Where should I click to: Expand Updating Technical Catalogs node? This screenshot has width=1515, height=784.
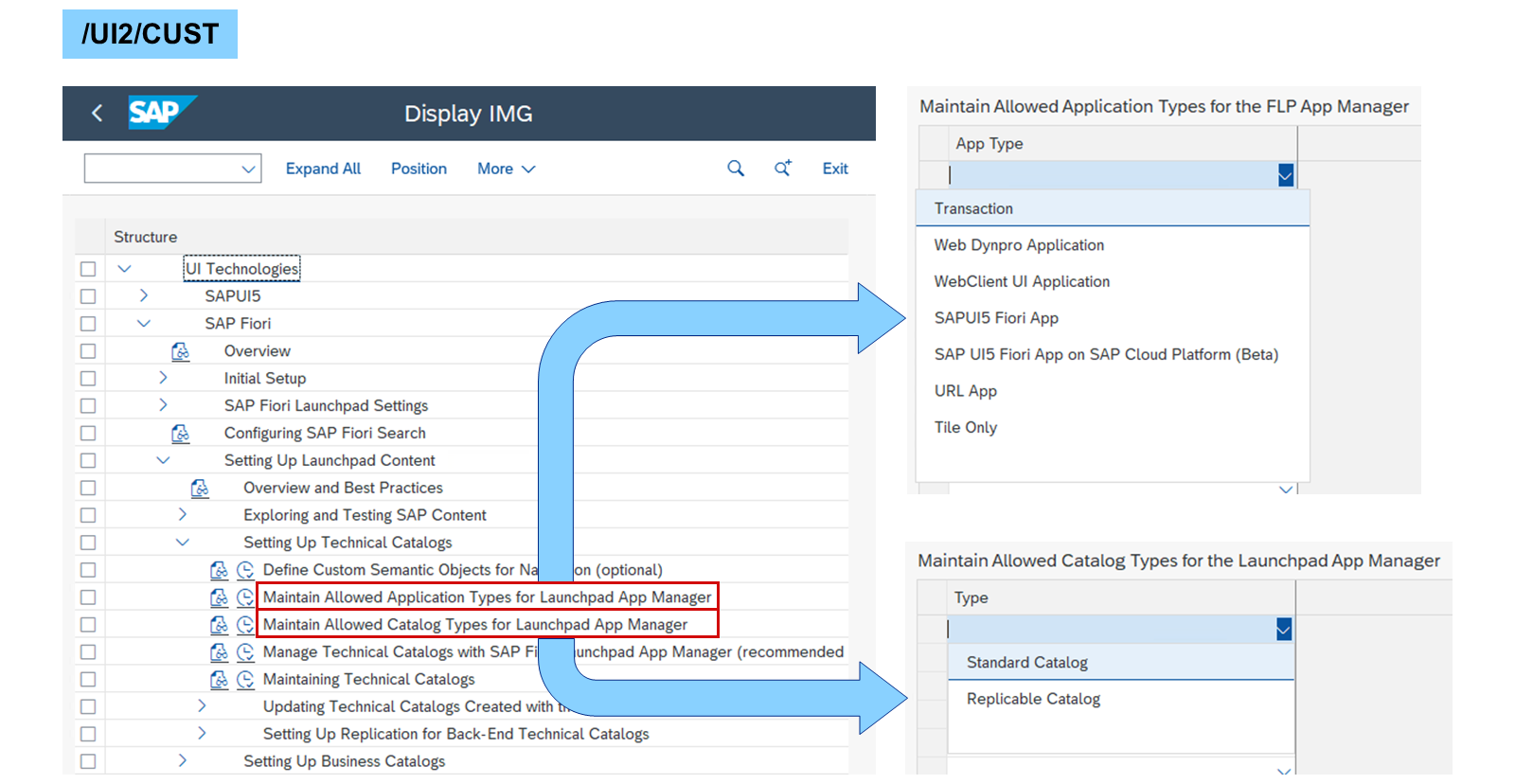pyautogui.click(x=202, y=705)
